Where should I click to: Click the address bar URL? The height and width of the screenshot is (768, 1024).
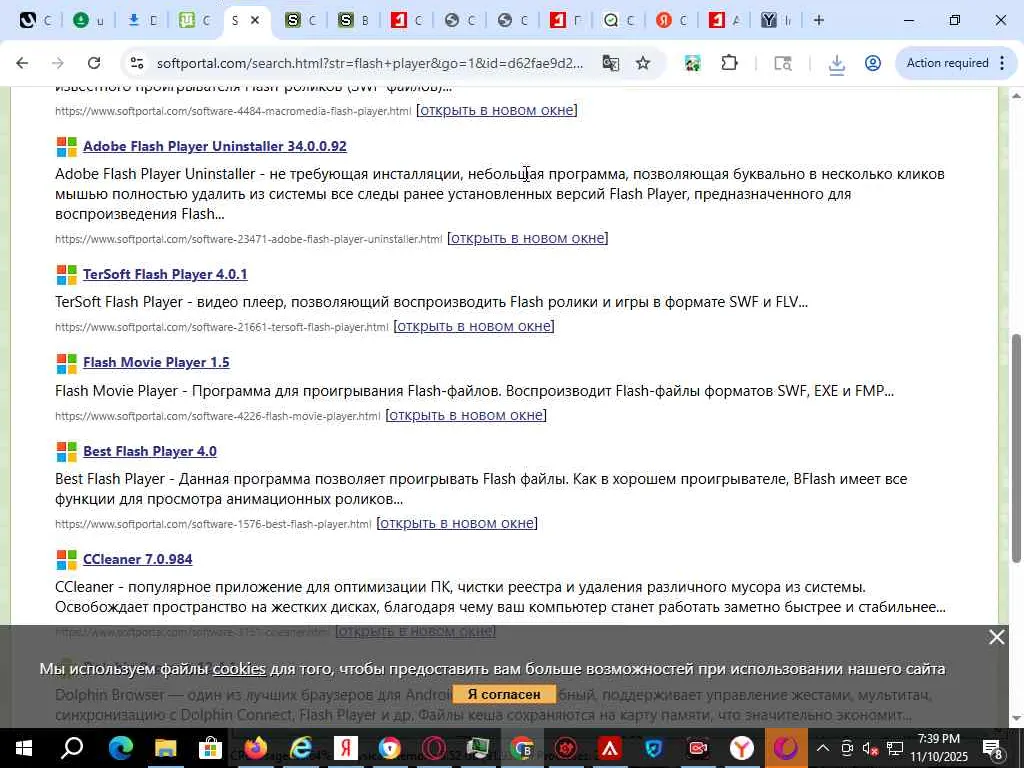370,63
